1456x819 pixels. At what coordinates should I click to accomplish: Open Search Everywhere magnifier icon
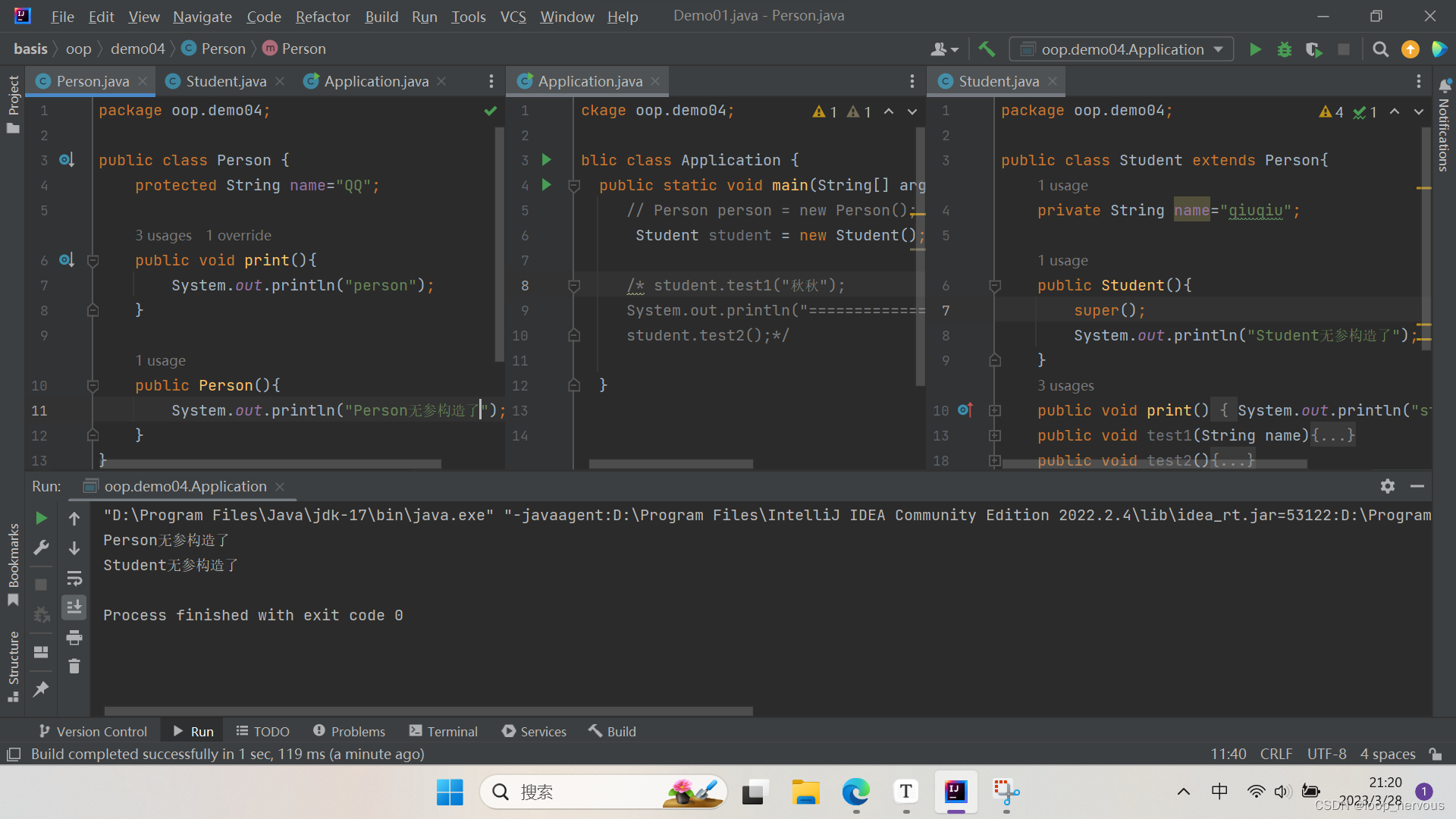[x=1381, y=49]
